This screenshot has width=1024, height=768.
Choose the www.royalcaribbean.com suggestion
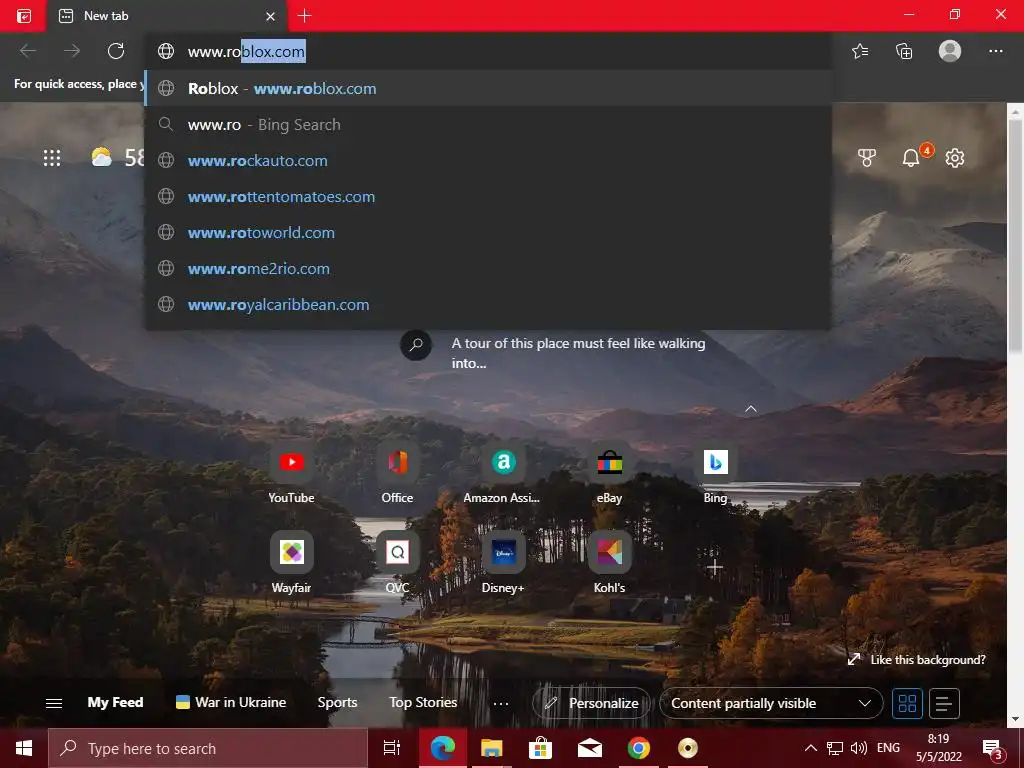click(488, 304)
